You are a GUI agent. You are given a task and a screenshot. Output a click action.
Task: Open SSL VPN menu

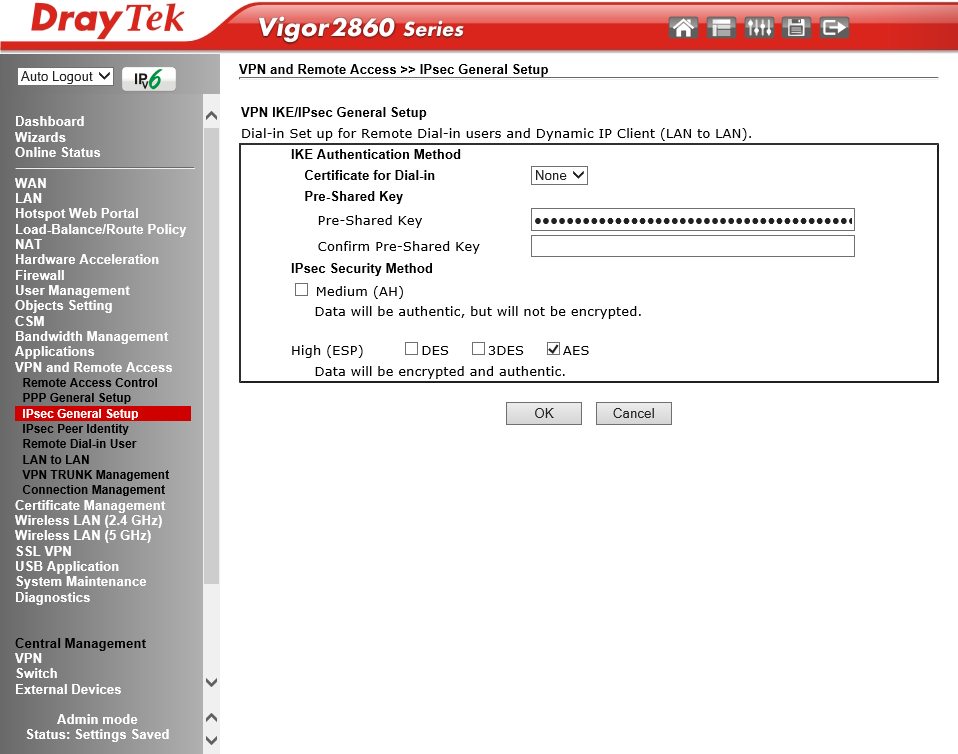(x=43, y=551)
